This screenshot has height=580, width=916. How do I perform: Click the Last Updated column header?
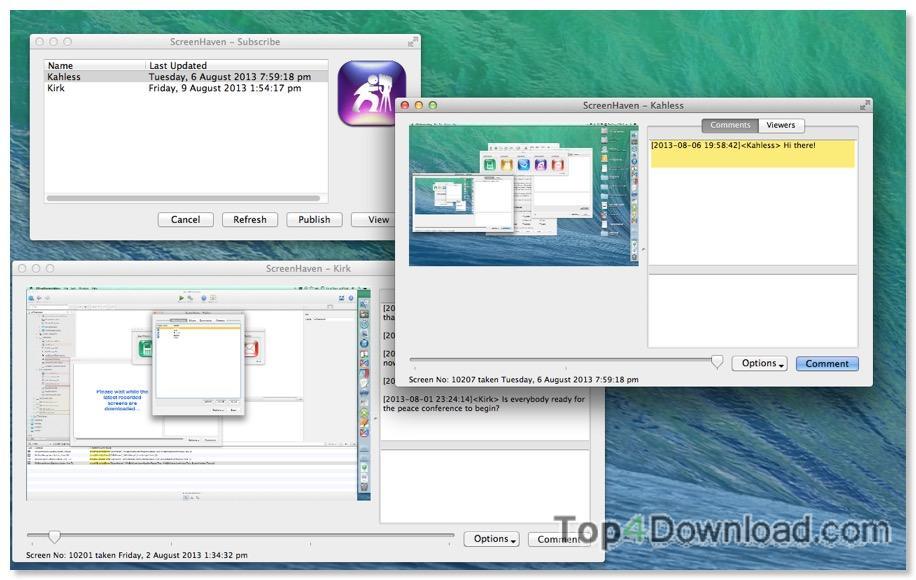click(237, 65)
